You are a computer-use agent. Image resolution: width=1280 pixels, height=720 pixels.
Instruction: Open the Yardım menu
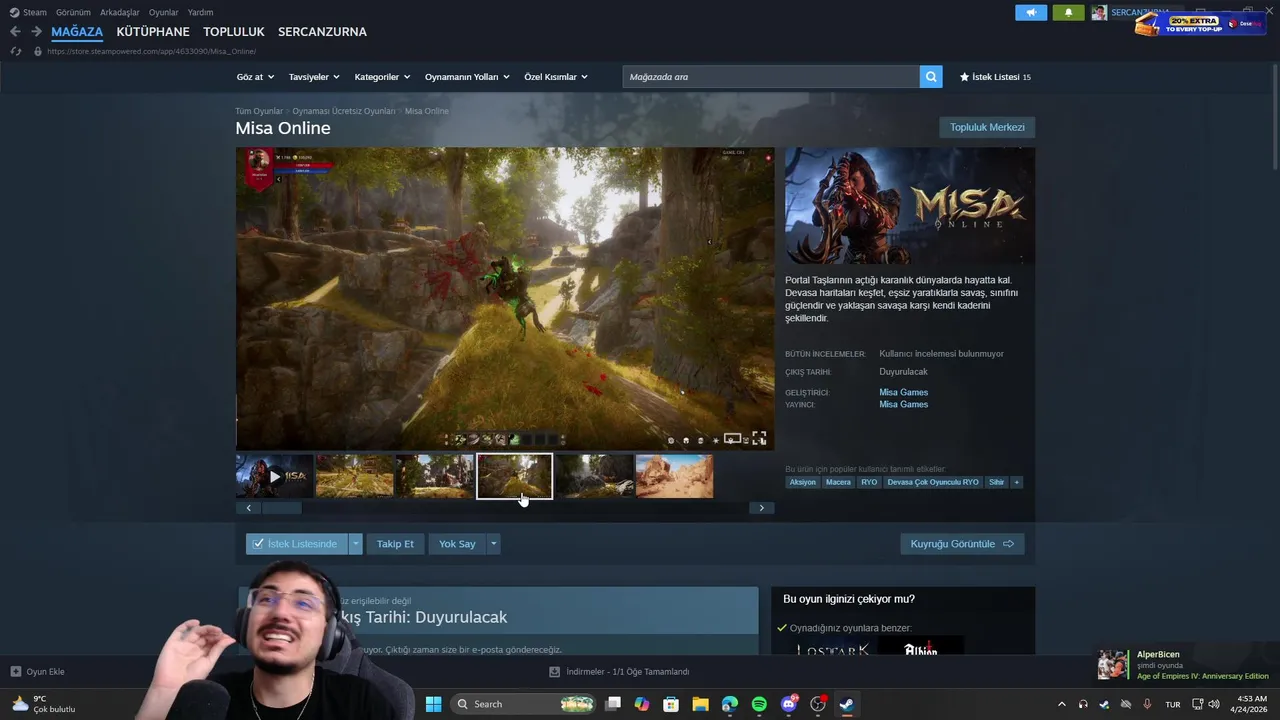(200, 12)
